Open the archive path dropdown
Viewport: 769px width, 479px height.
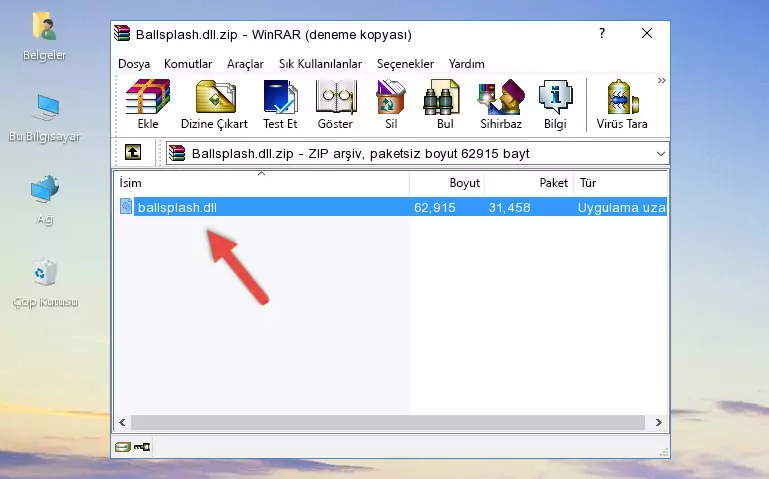[x=661, y=153]
